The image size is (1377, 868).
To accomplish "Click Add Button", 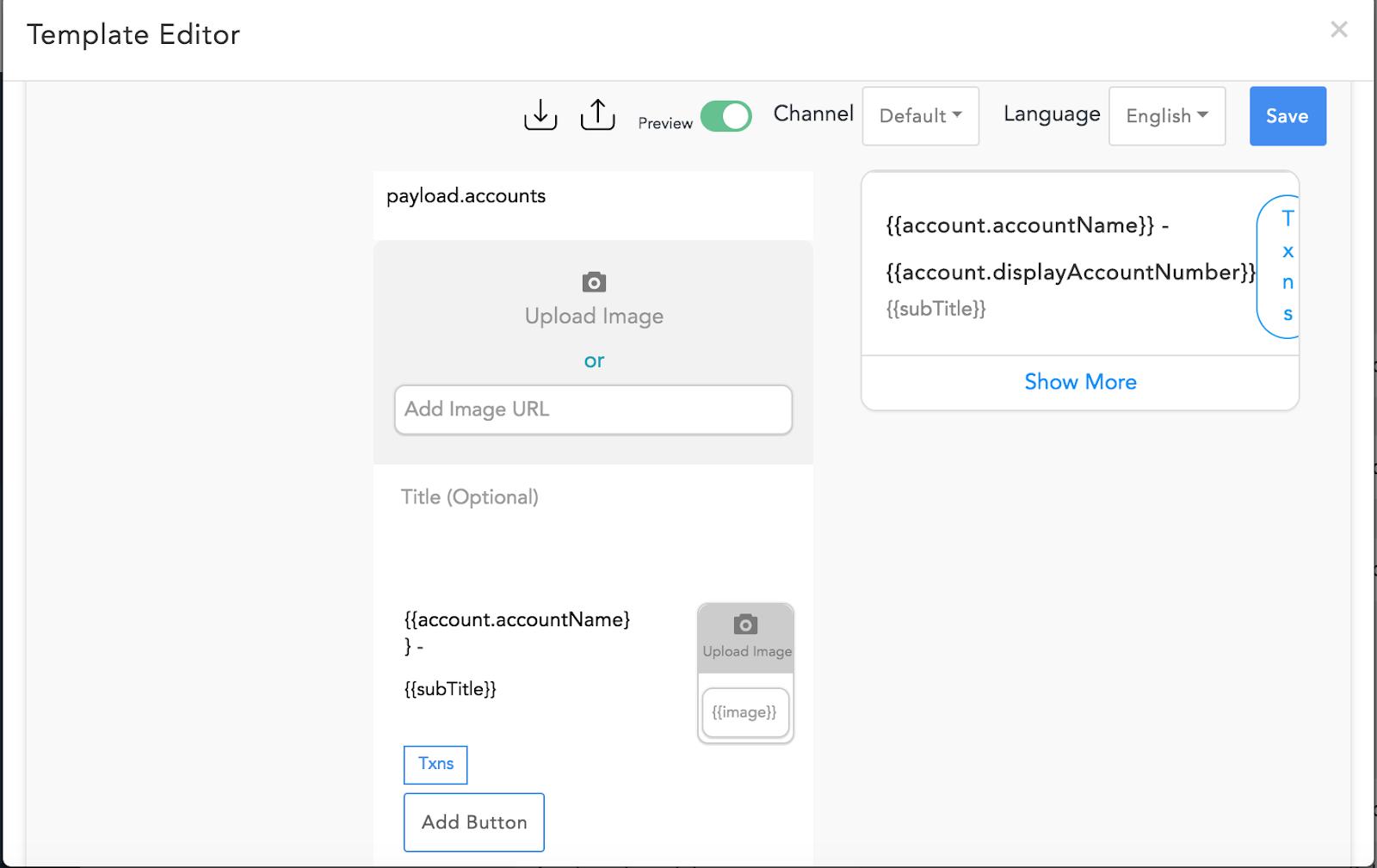I will click(474, 822).
